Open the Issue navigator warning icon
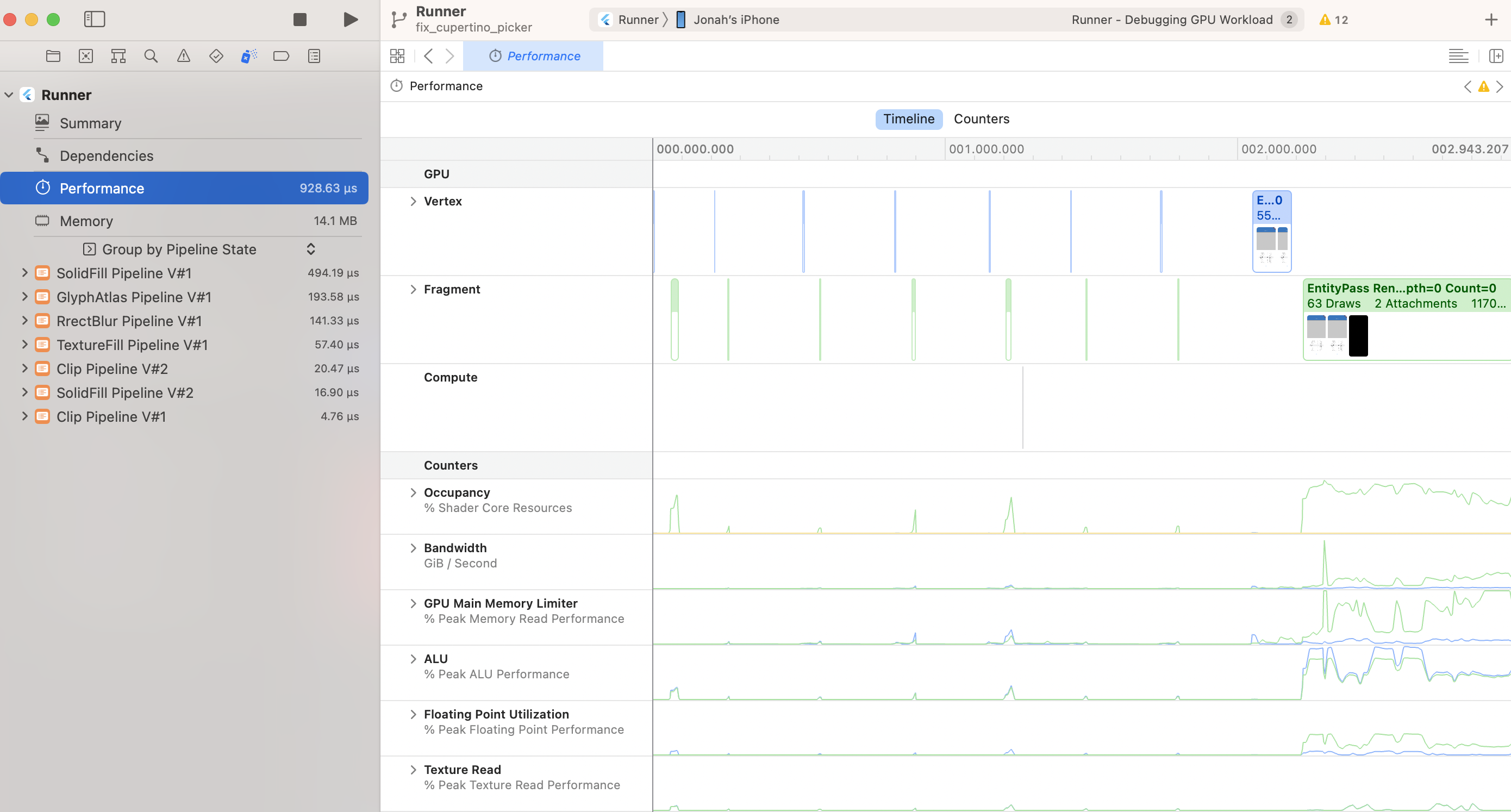Image resolution: width=1511 pixels, height=812 pixels. coord(184,57)
